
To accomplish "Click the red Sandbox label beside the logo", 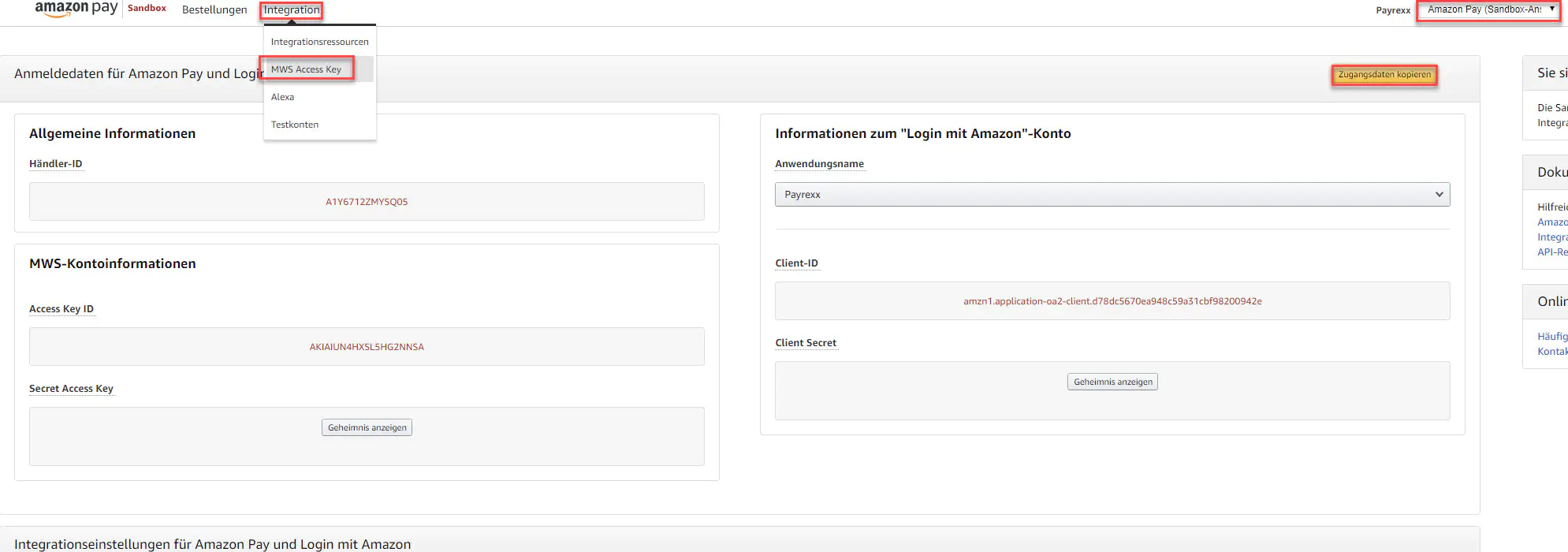I will coord(147,9).
